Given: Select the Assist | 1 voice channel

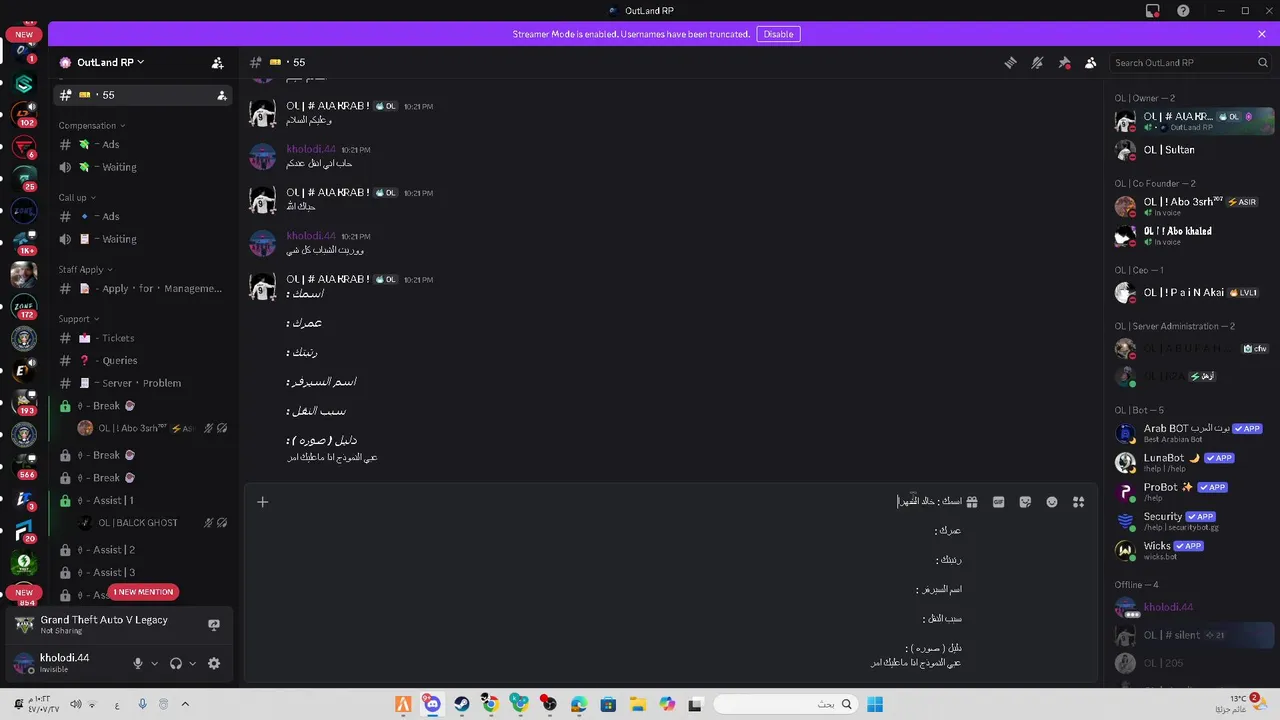Looking at the screenshot, I should (x=143, y=500).
